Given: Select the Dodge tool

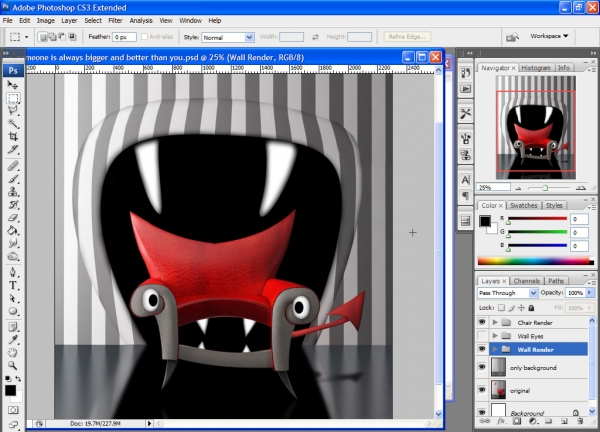Looking at the screenshot, I should click(x=13, y=256).
